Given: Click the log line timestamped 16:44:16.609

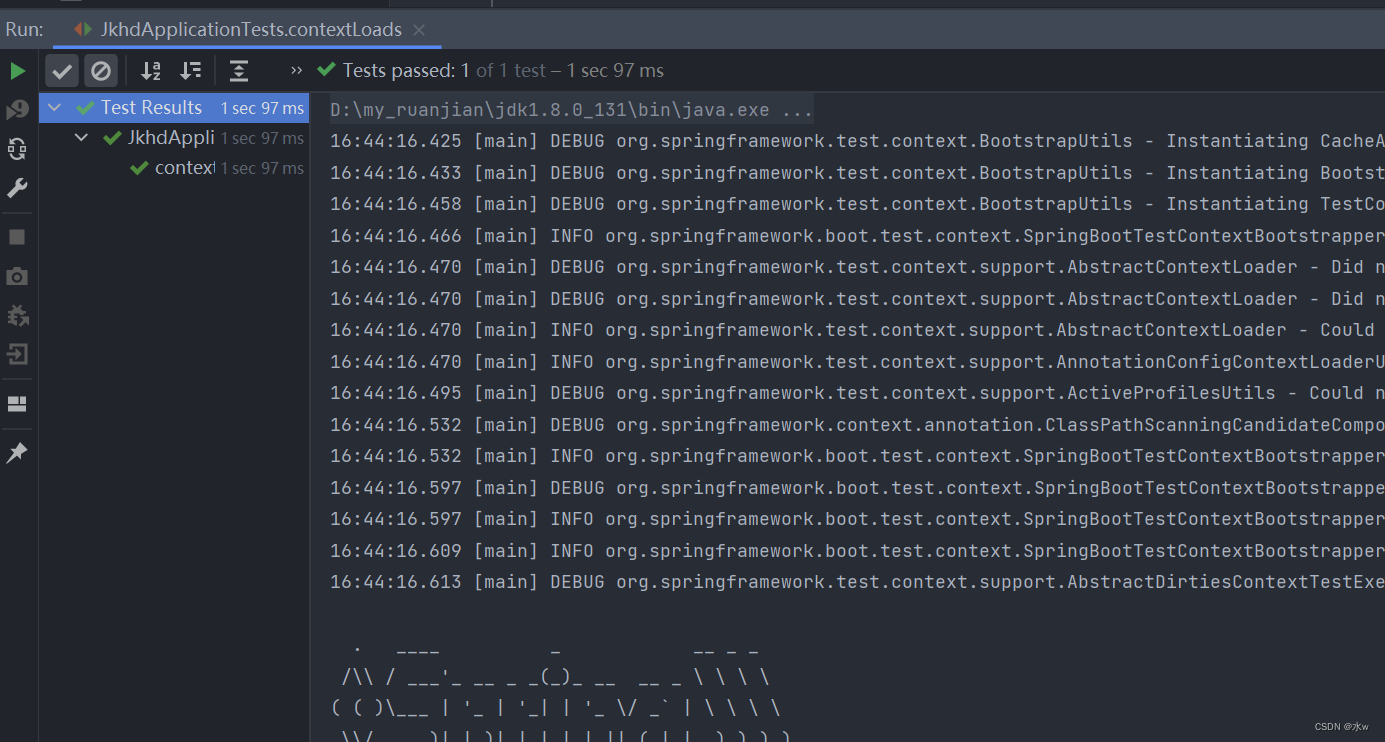Looking at the screenshot, I should point(857,551).
